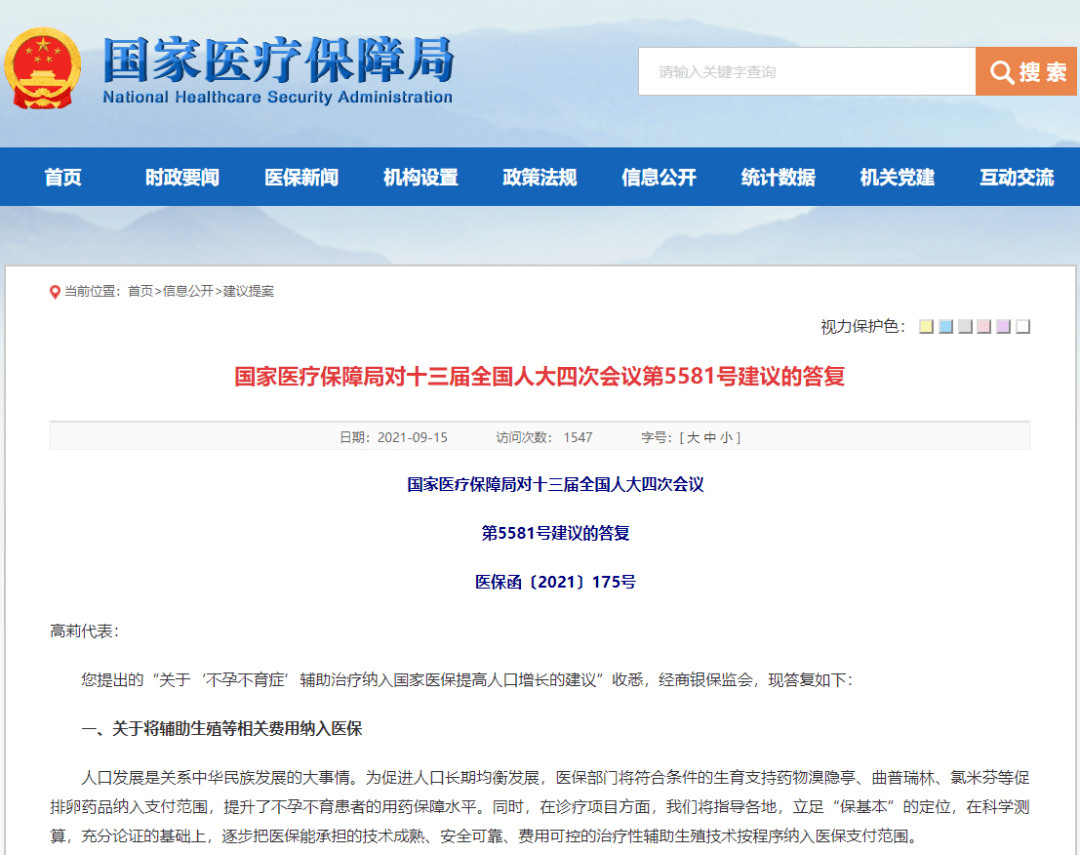Image resolution: width=1080 pixels, height=855 pixels.
Task: Focus the keyword search input field
Action: point(807,72)
